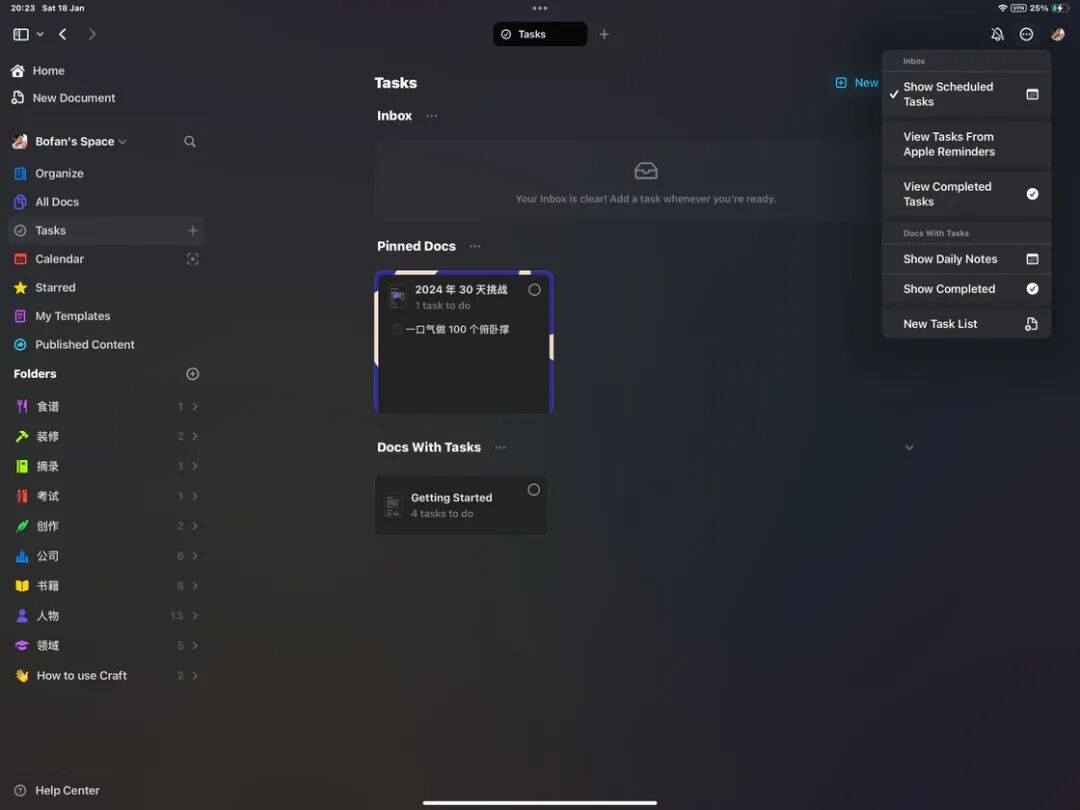The width and height of the screenshot is (1080, 810).
Task: Open the Getting Started doc card
Action: click(461, 506)
